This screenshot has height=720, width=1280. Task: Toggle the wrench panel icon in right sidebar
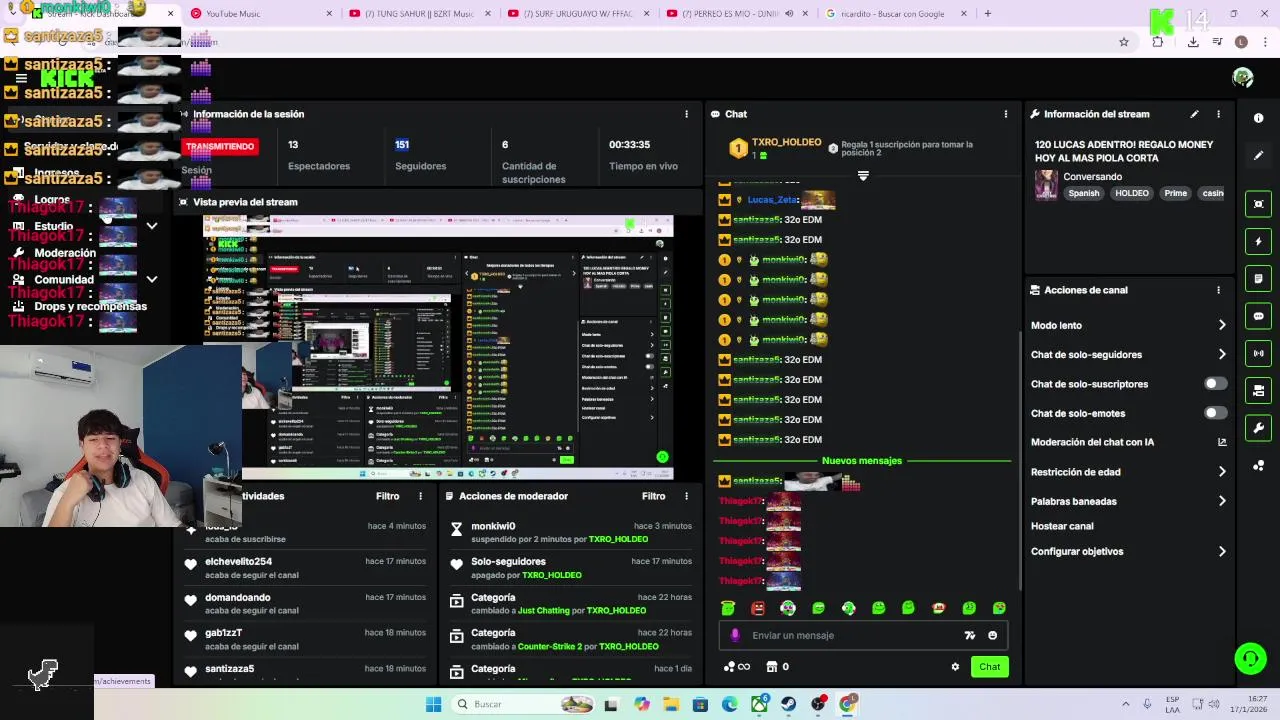(x=1258, y=428)
